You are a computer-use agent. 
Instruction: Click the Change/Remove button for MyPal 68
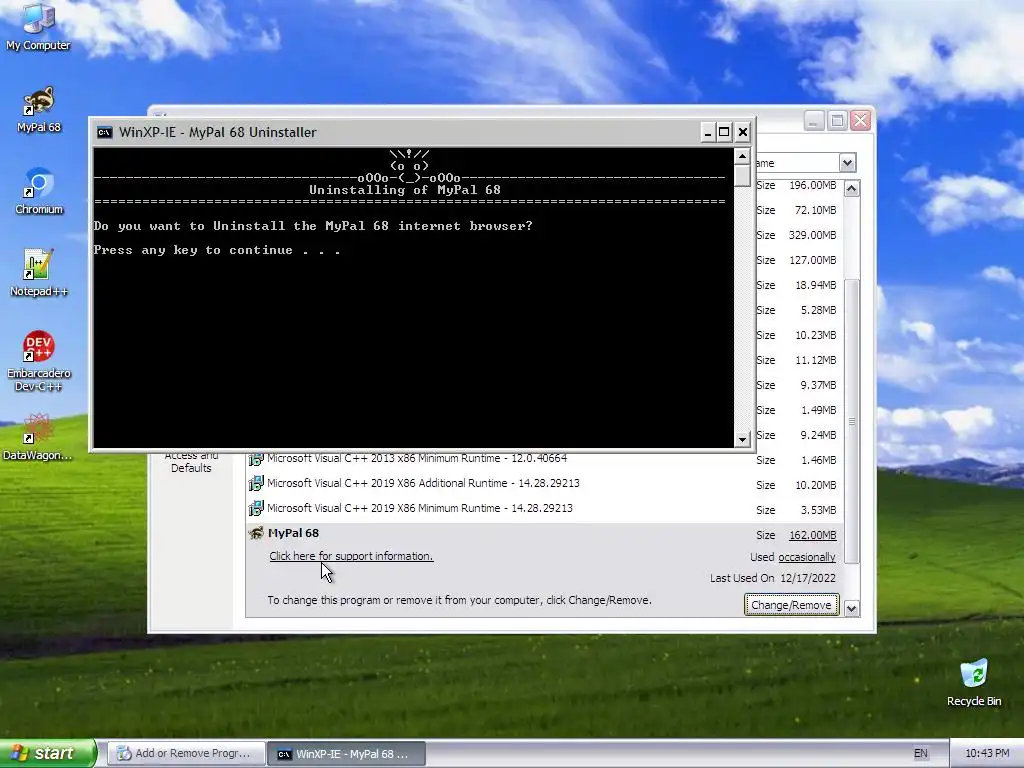tap(791, 605)
